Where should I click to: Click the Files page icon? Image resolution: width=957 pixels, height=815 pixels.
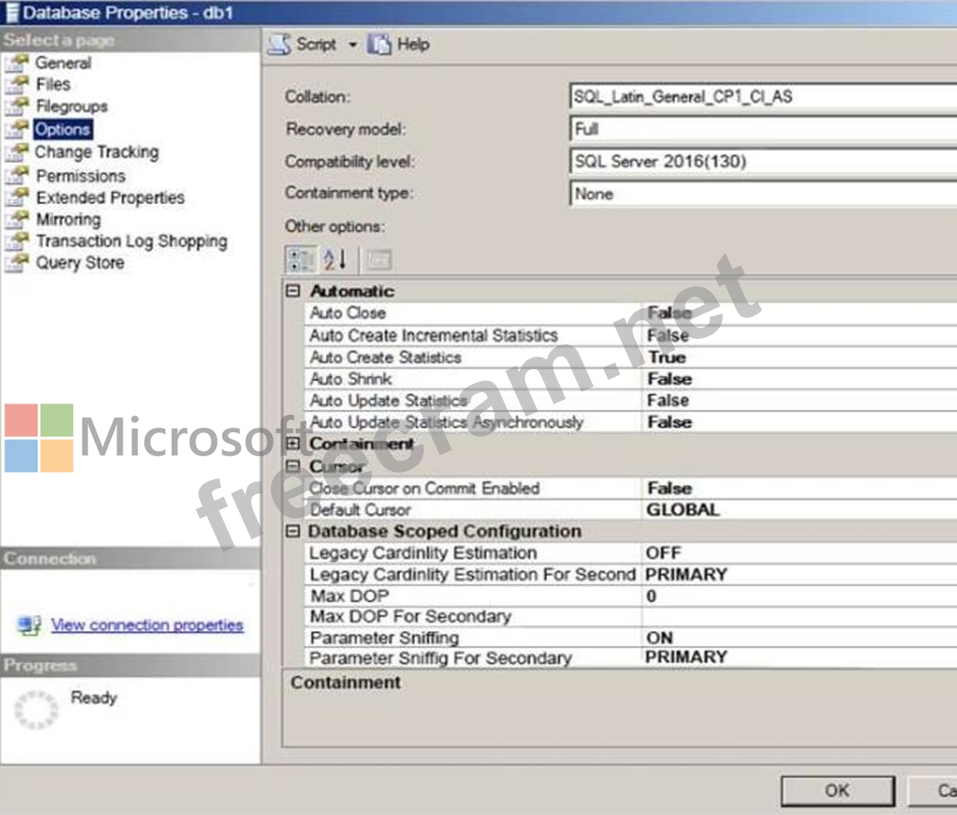click(x=17, y=84)
